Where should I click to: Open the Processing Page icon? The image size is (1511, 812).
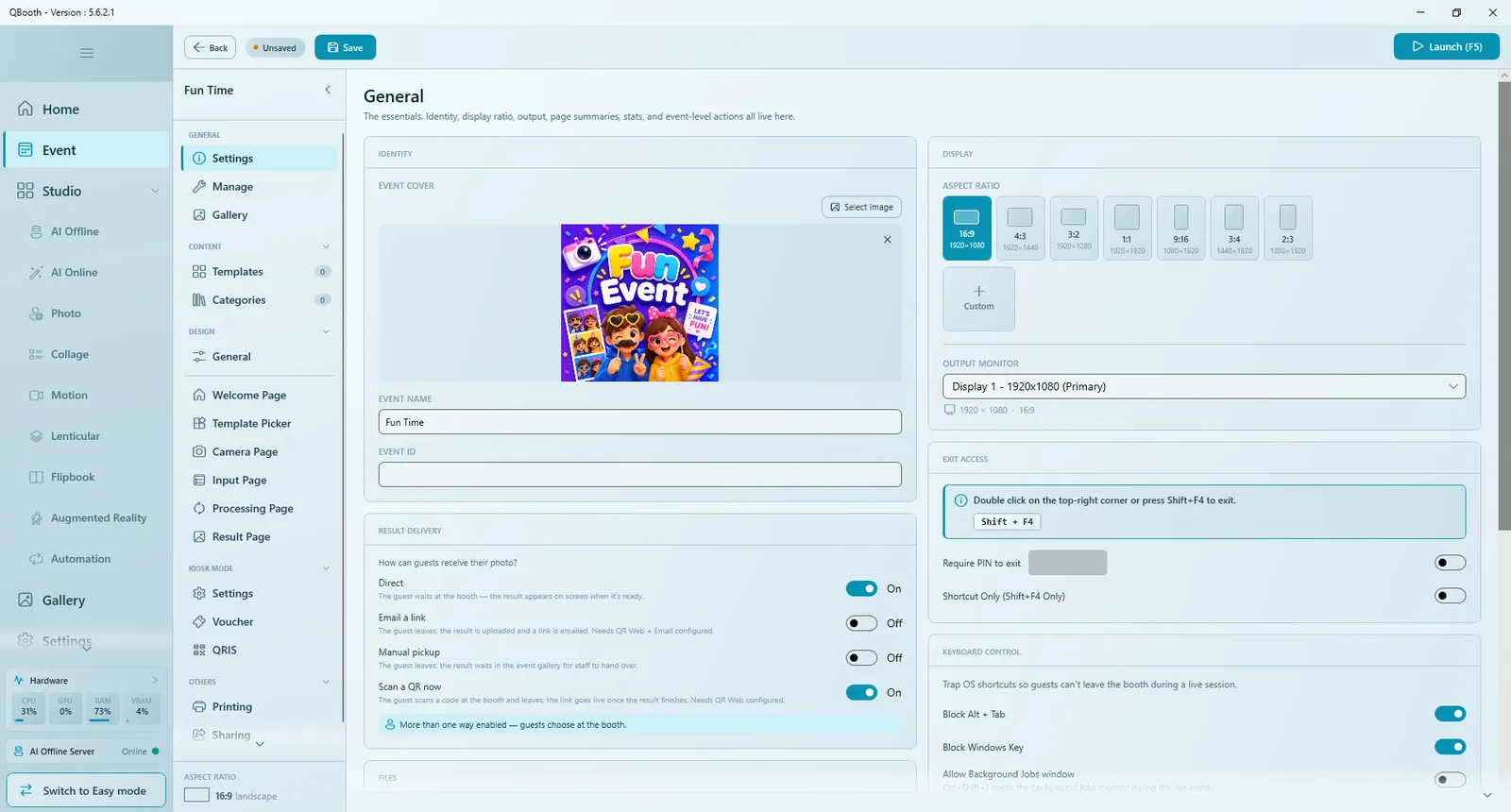click(199, 509)
